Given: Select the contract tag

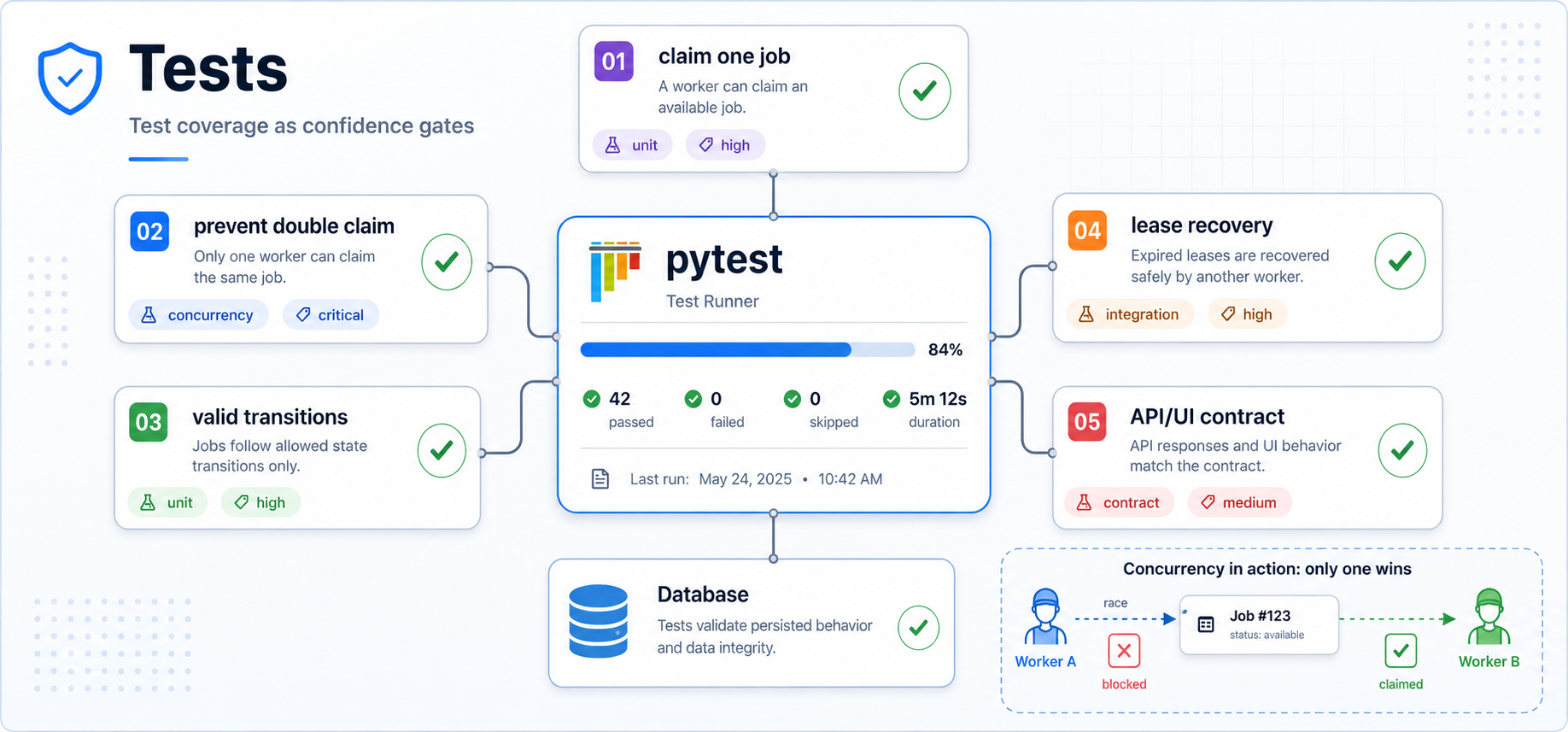Looking at the screenshot, I should pos(1119,502).
